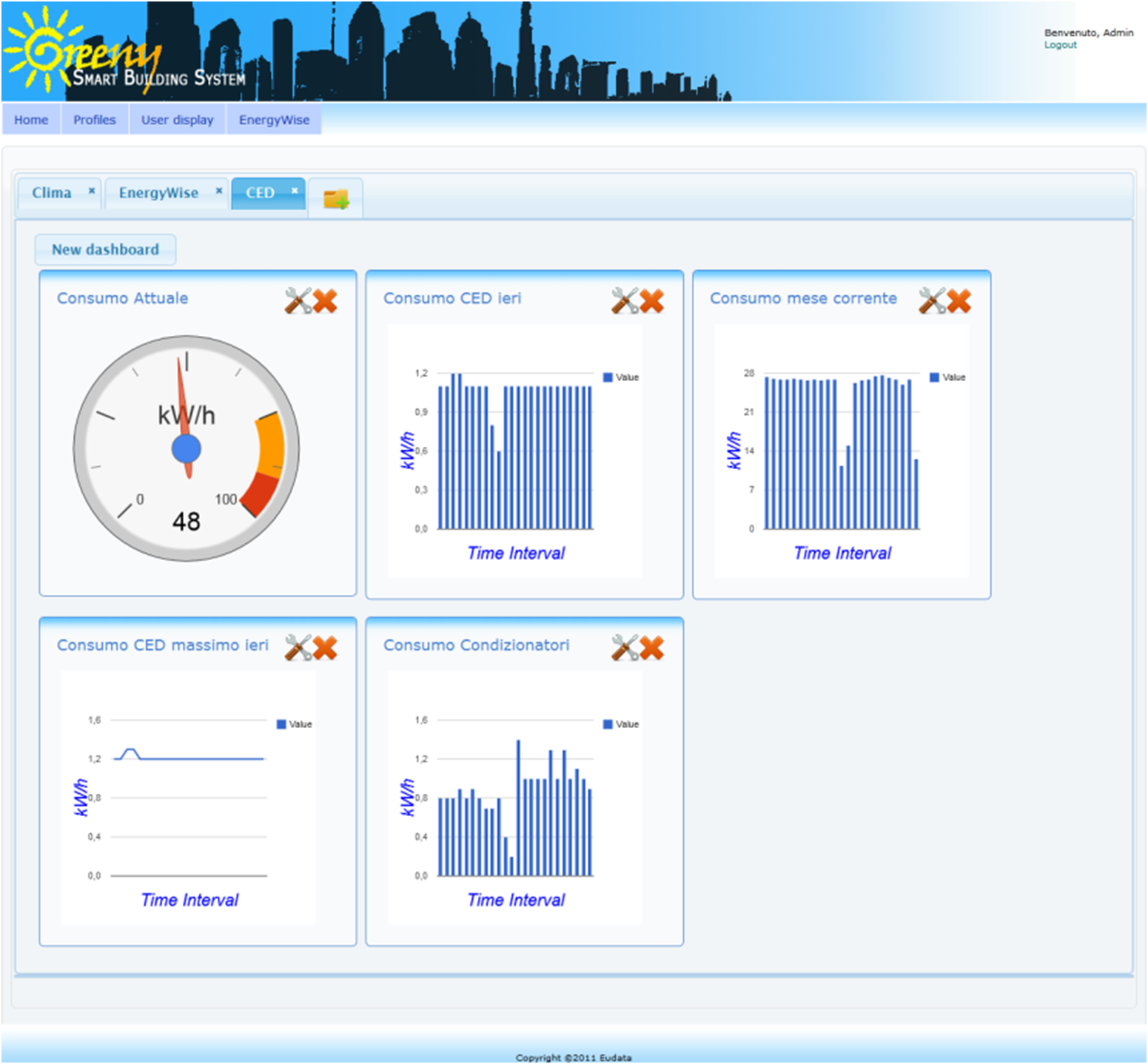Open settings wrench on Consumo Attuale widget

click(x=298, y=300)
